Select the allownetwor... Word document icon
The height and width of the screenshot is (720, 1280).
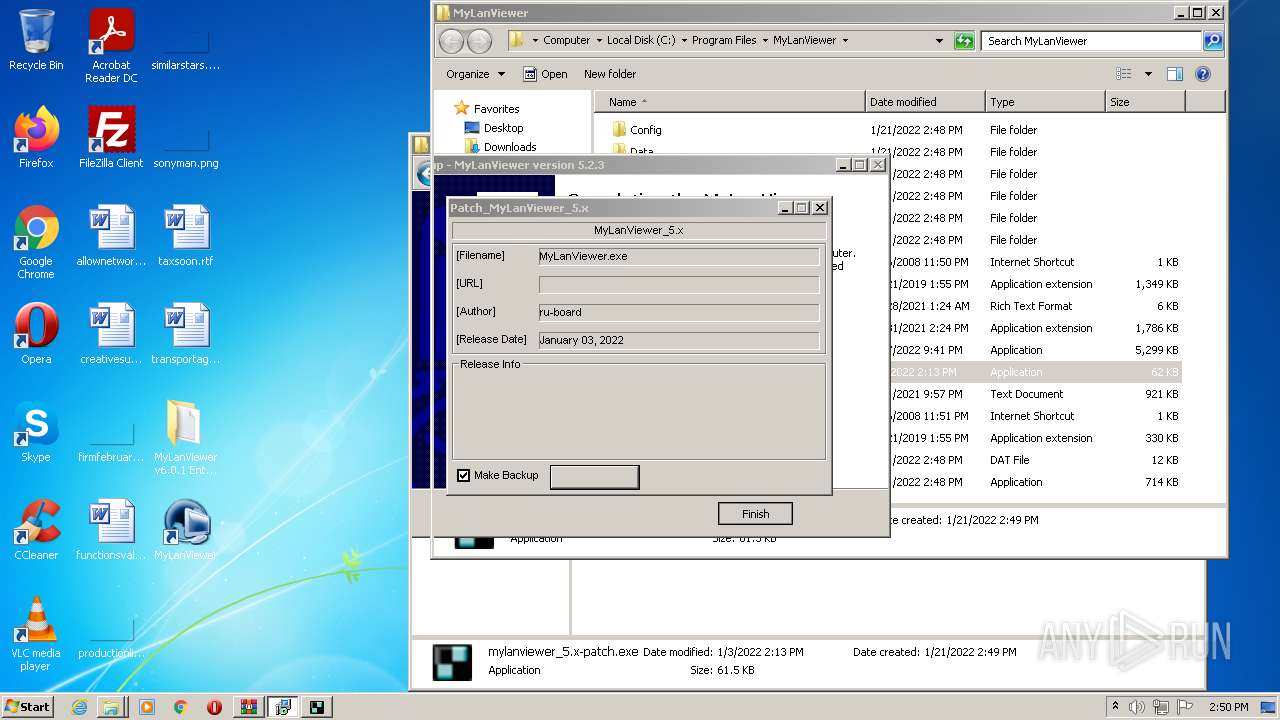point(111,235)
